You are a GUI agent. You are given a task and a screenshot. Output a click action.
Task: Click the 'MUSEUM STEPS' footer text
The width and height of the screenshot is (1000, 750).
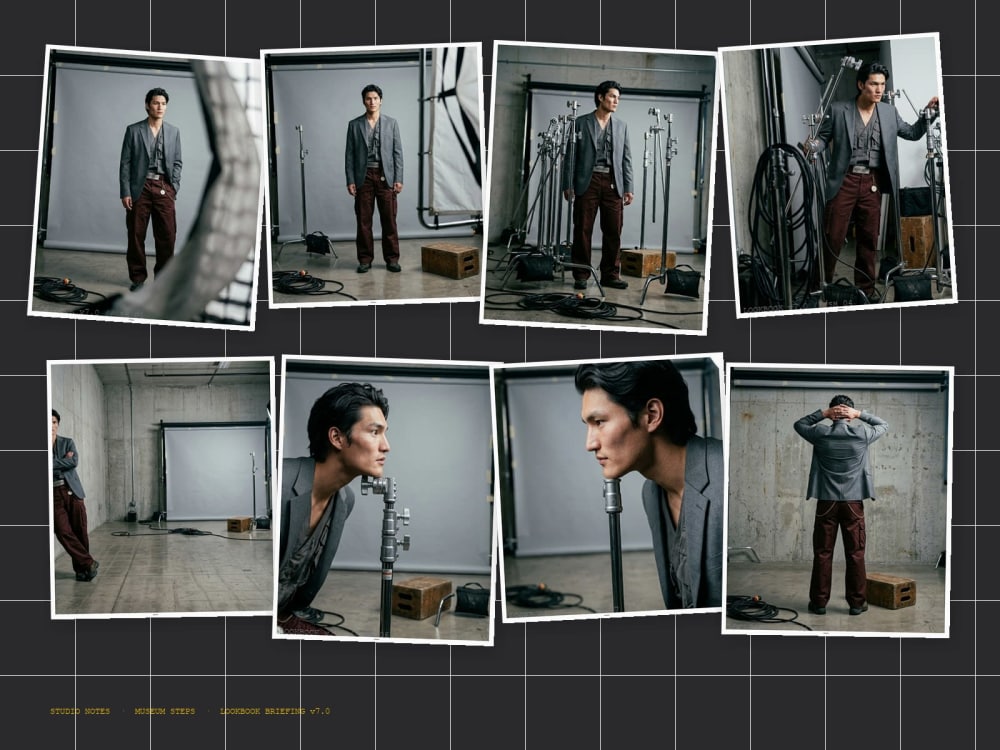pos(165,711)
